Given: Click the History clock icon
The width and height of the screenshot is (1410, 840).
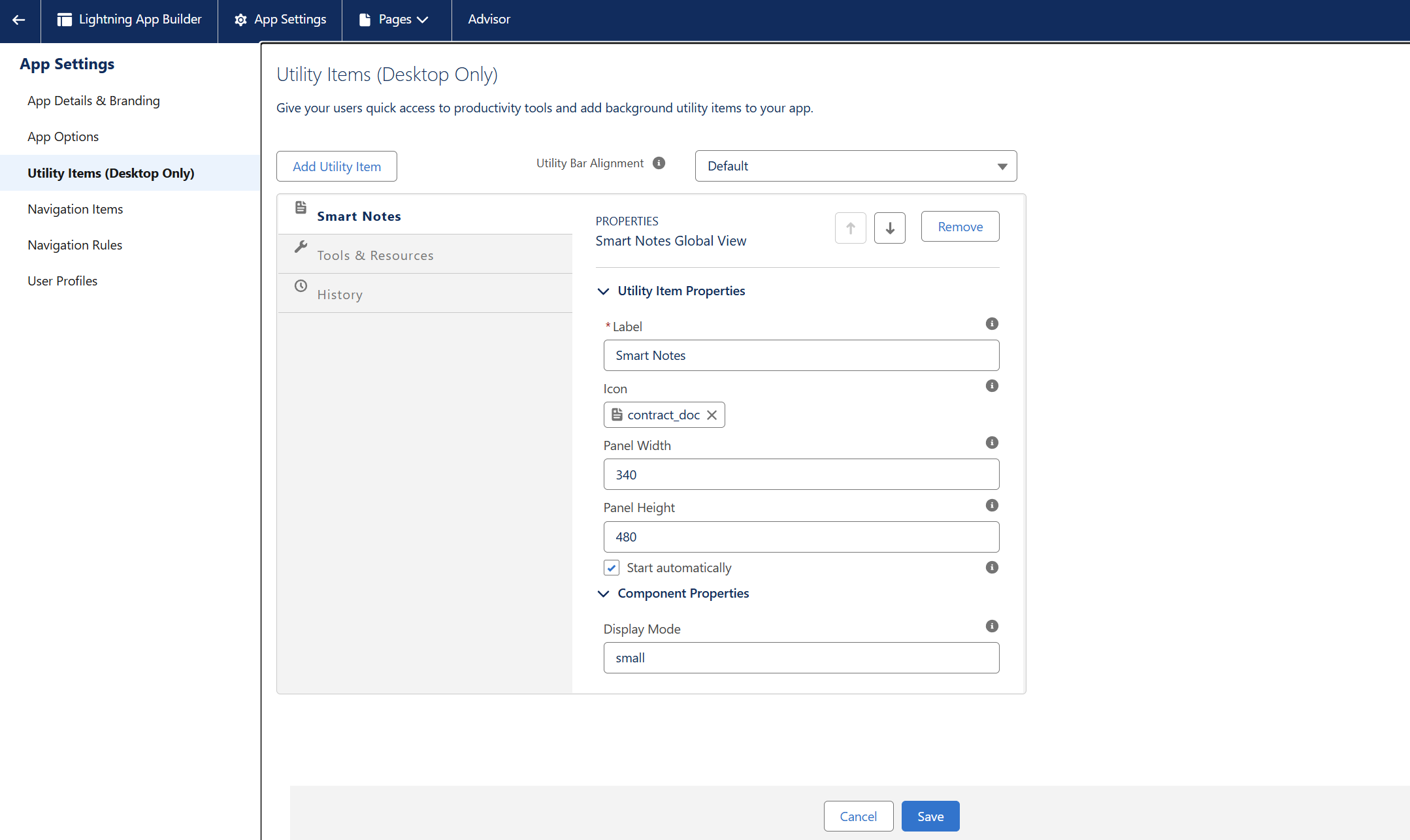Looking at the screenshot, I should pyautogui.click(x=301, y=286).
